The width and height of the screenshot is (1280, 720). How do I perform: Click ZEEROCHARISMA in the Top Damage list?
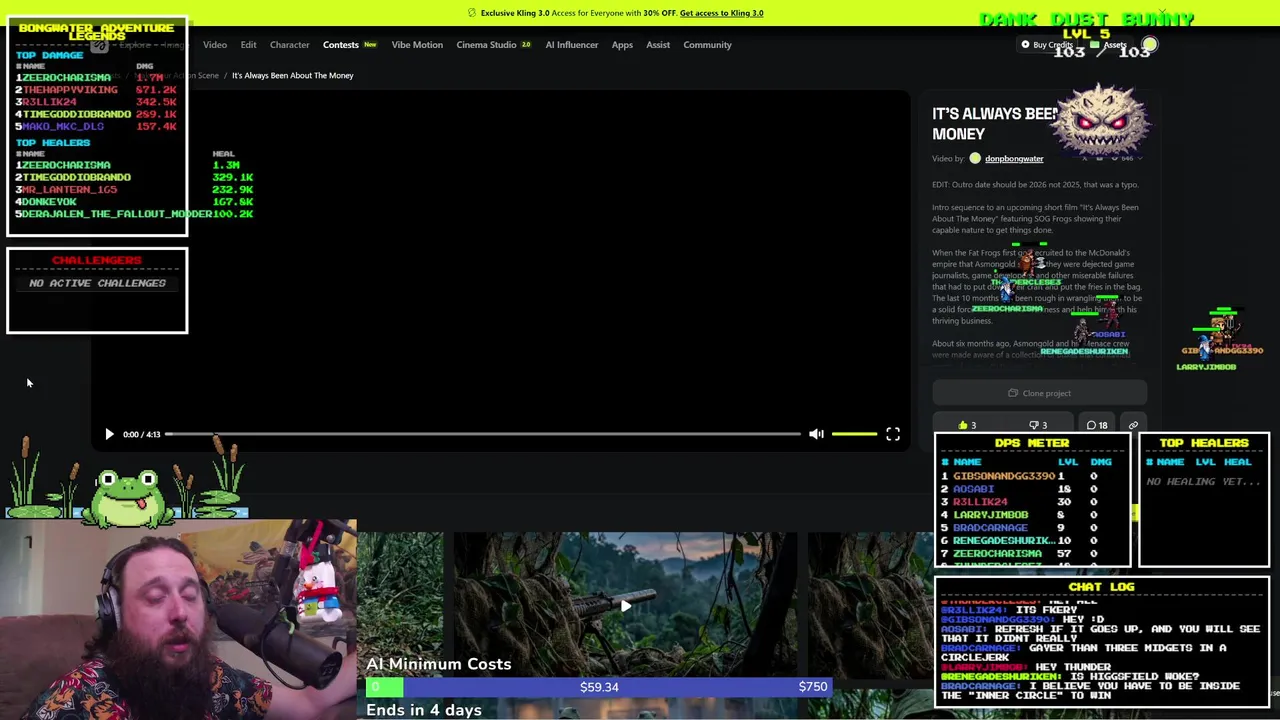[x=66, y=77]
